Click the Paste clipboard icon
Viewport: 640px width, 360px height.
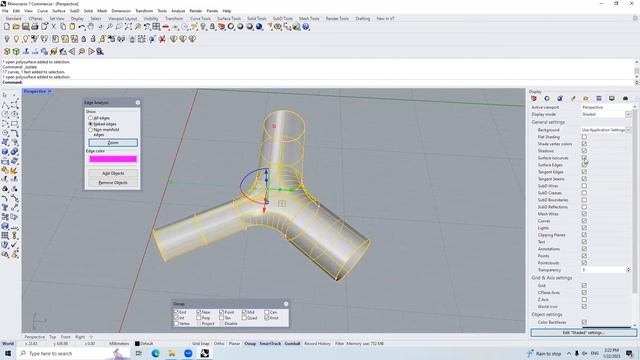pyautogui.click(x=72, y=27)
